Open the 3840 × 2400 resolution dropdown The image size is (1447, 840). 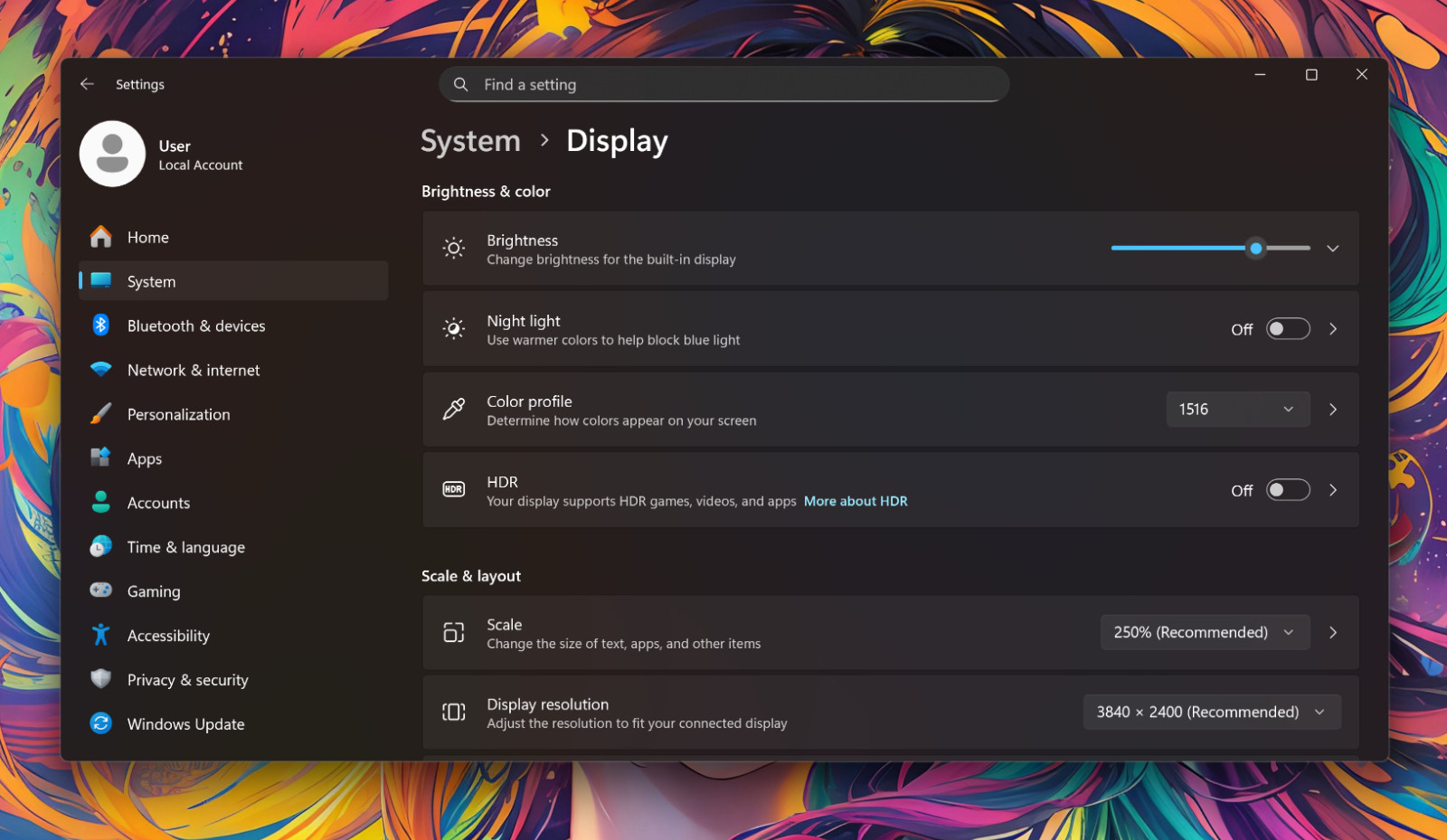click(1212, 713)
